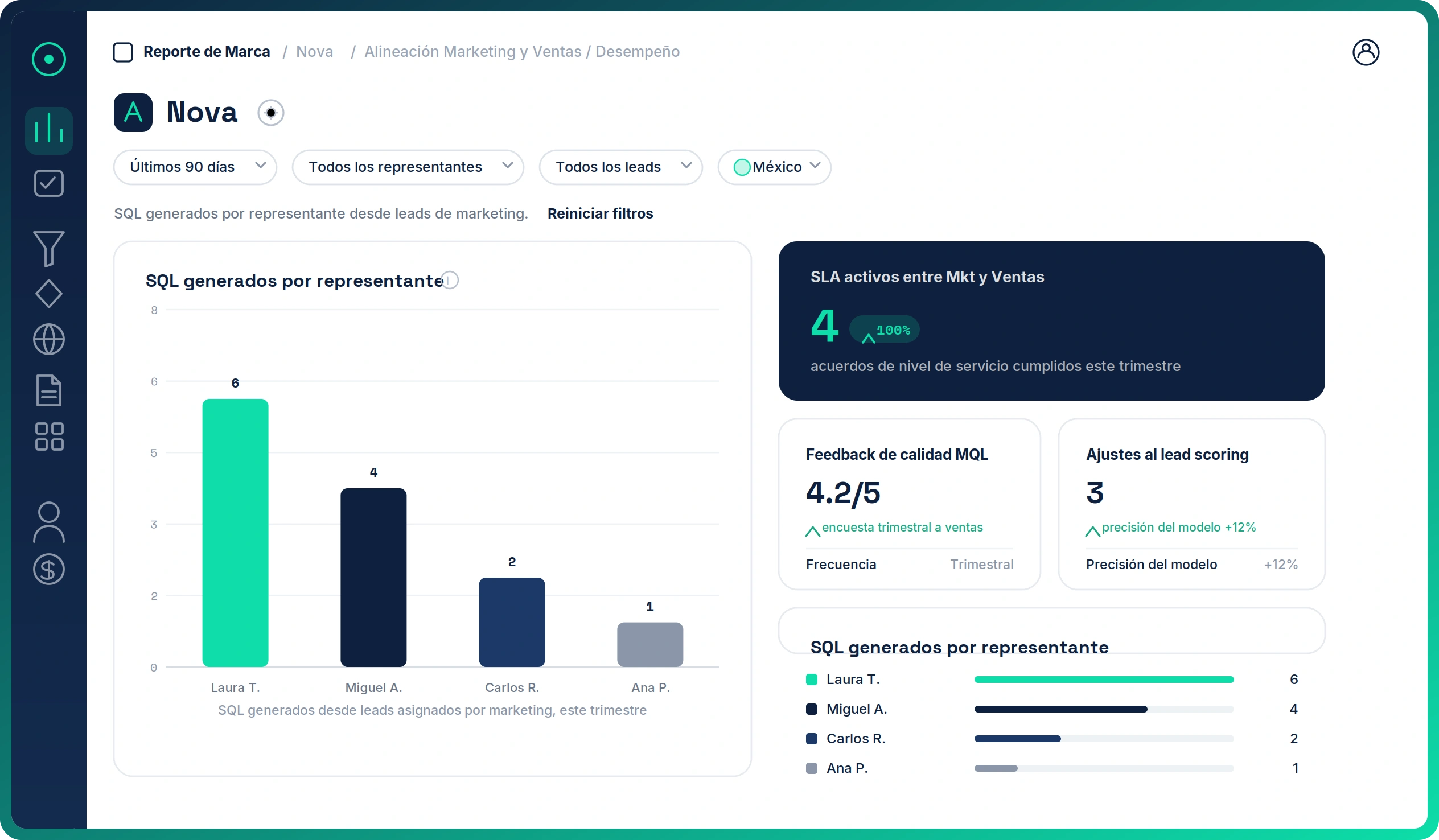The image size is (1439, 840).
Task: Toggle the radio dot next to Nova
Action: pyautogui.click(x=271, y=113)
